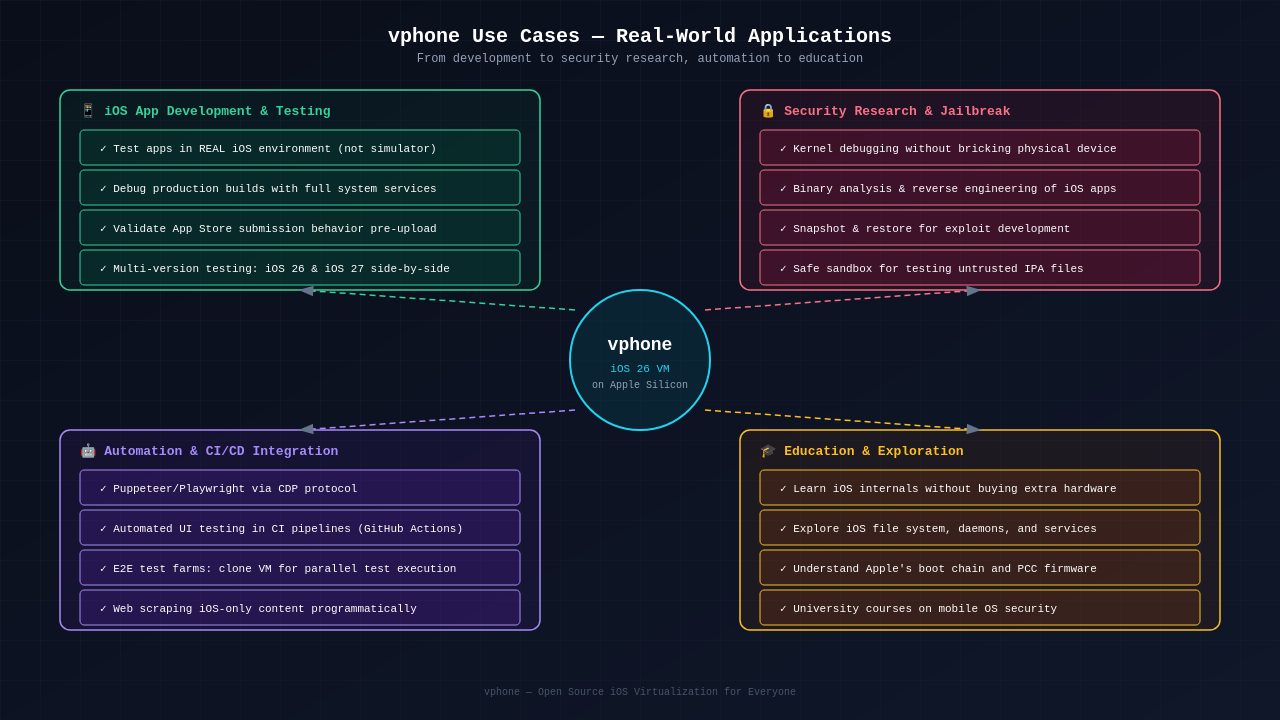Select 'Safe sandbox for testing untrusted IPA files'
1280x720 pixels.
click(x=980, y=268)
